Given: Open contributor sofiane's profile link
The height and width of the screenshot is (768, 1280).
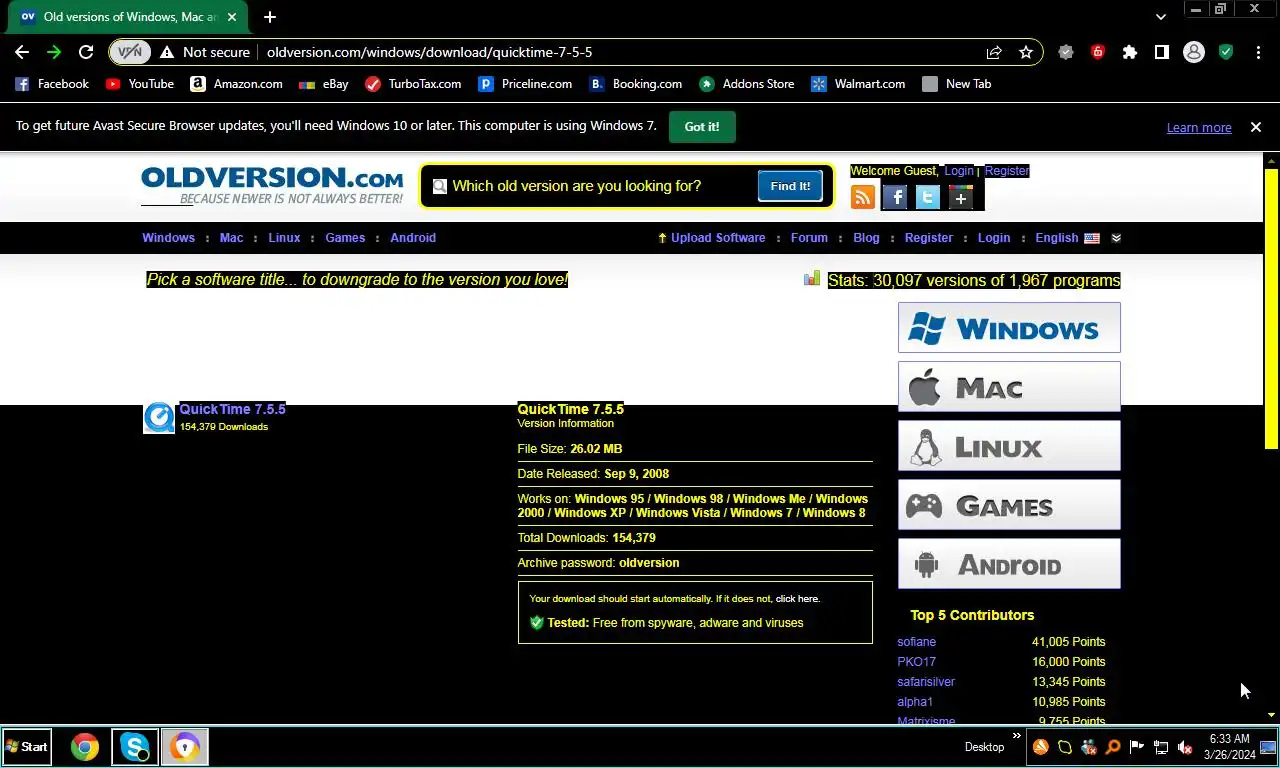Looking at the screenshot, I should (916, 642).
